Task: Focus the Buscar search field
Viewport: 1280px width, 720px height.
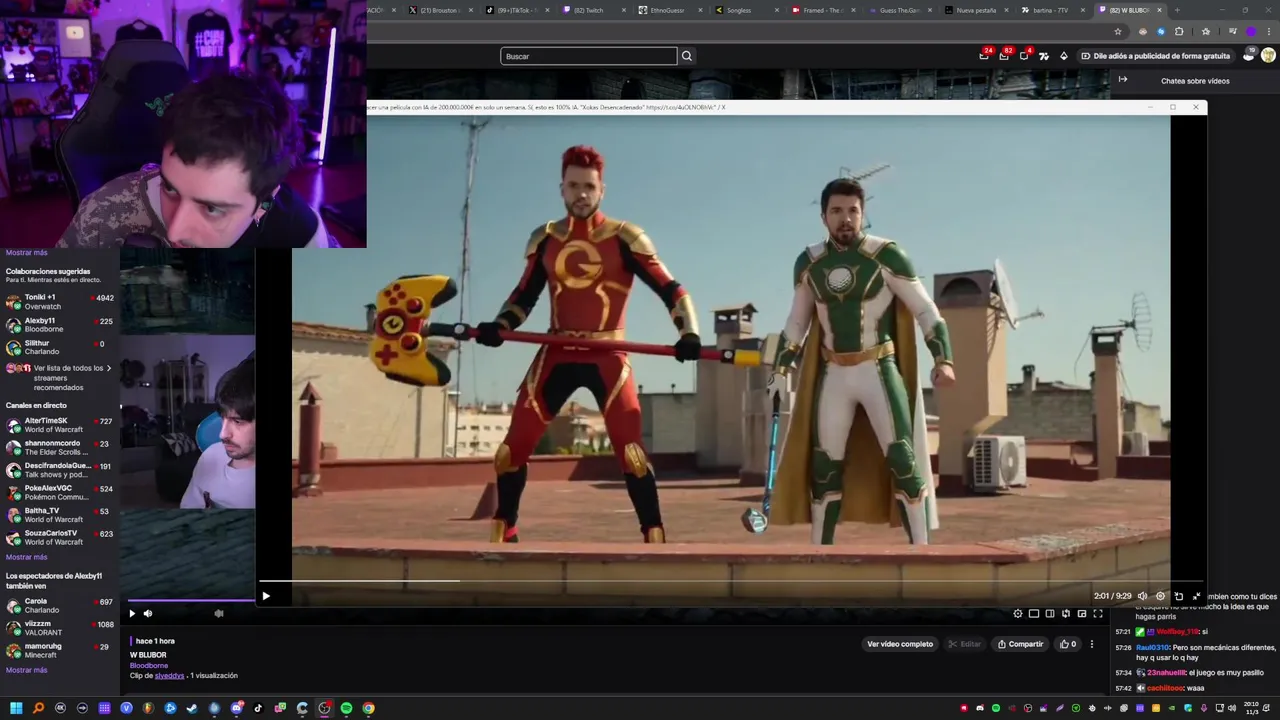Action: coord(589,56)
